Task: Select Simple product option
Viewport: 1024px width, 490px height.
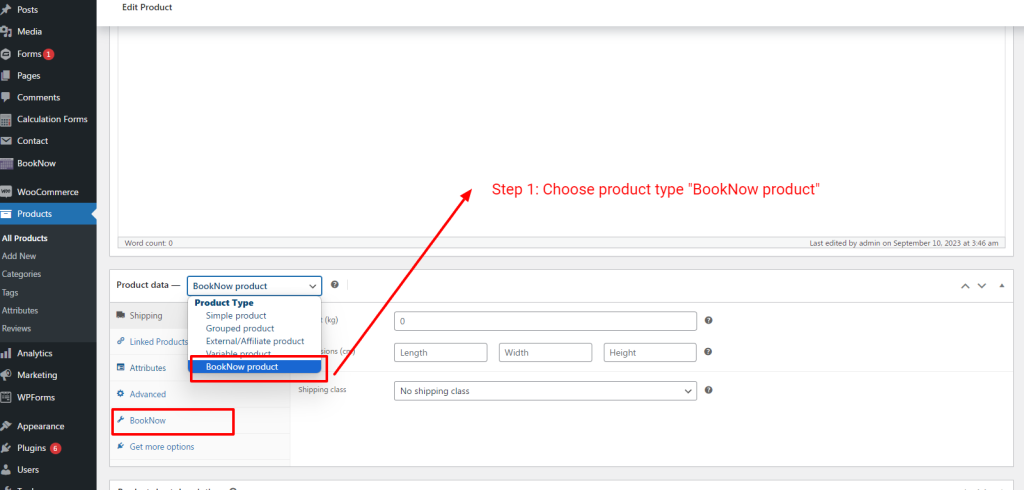Action: pyautogui.click(x=236, y=316)
